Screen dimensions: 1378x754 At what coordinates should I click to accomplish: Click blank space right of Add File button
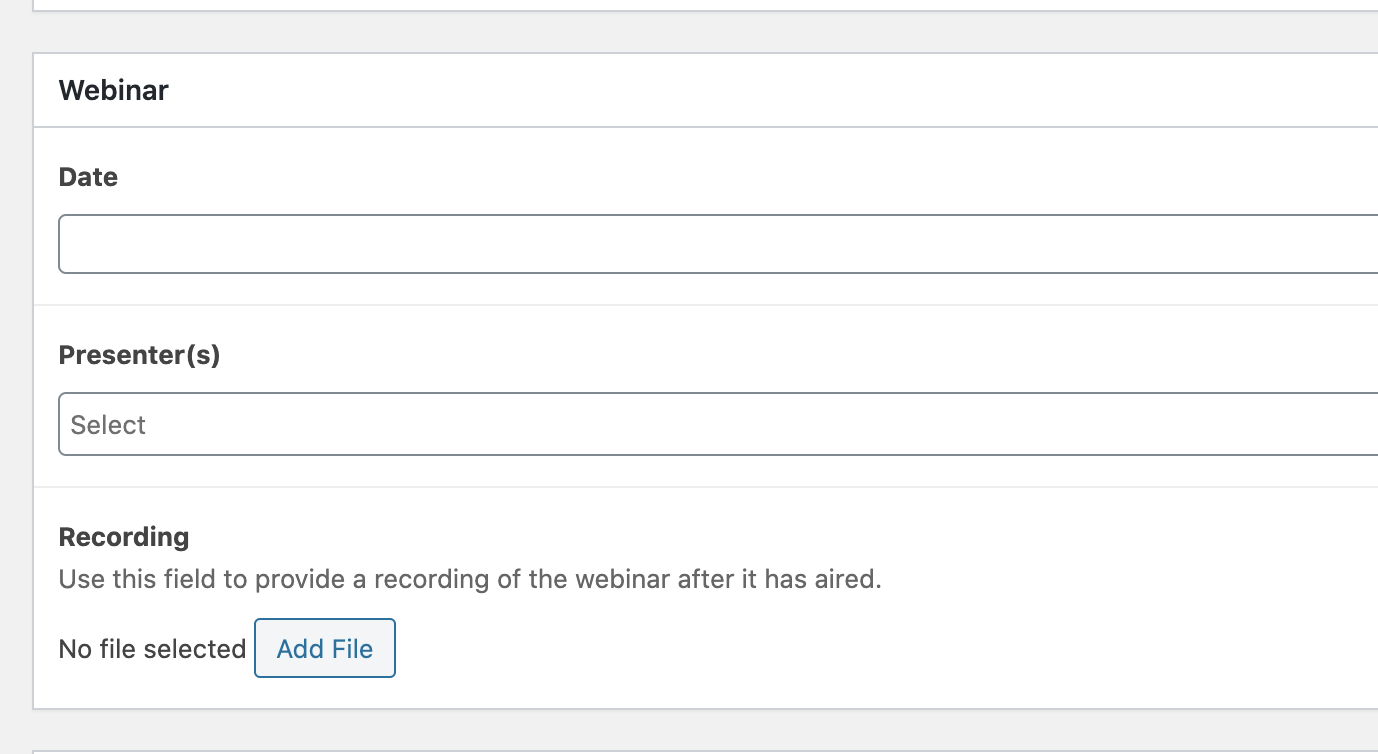pyautogui.click(x=800, y=649)
